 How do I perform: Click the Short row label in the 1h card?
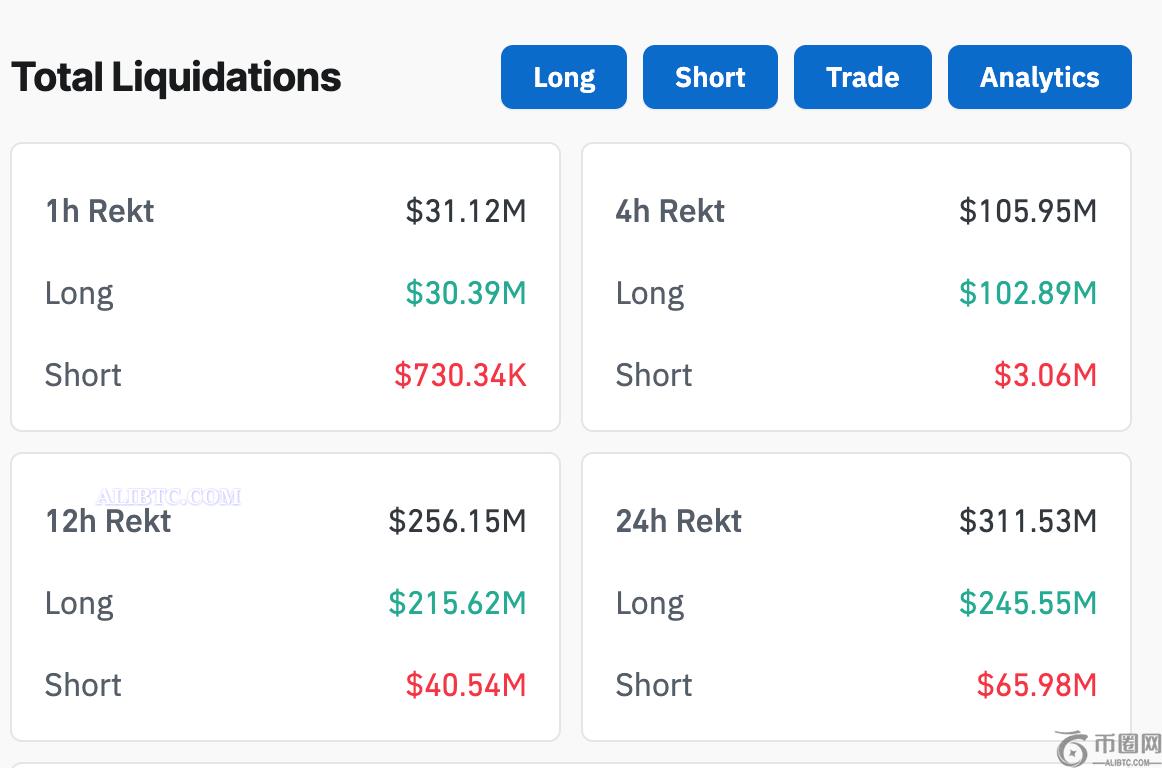[x=83, y=375]
